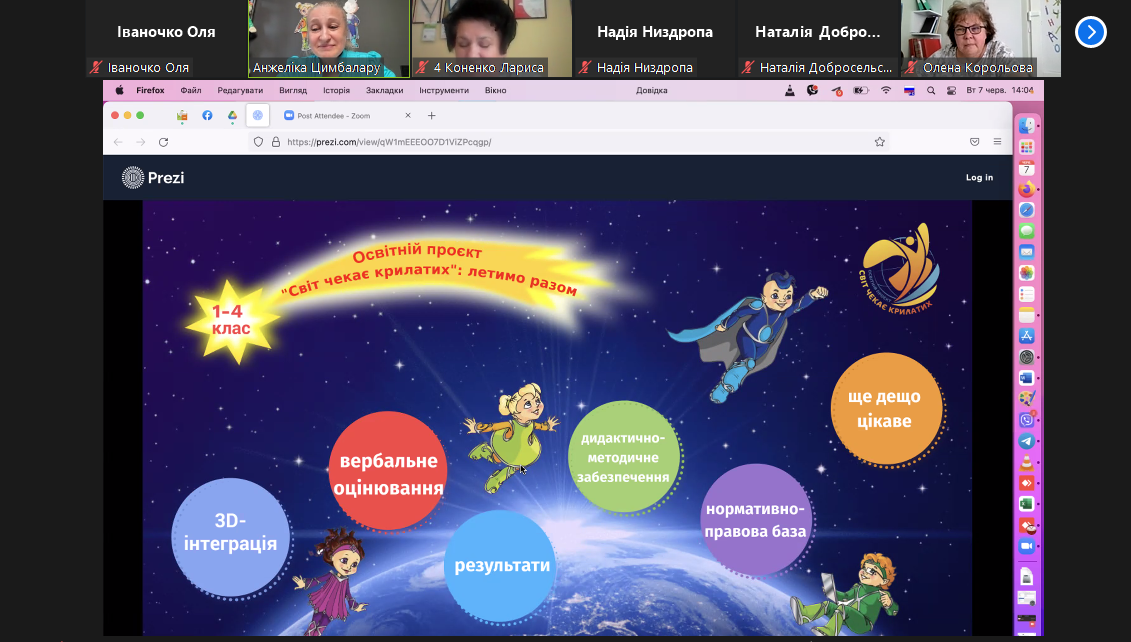Open Calendar from the dock
The width and height of the screenshot is (1131, 642).
[1026, 168]
